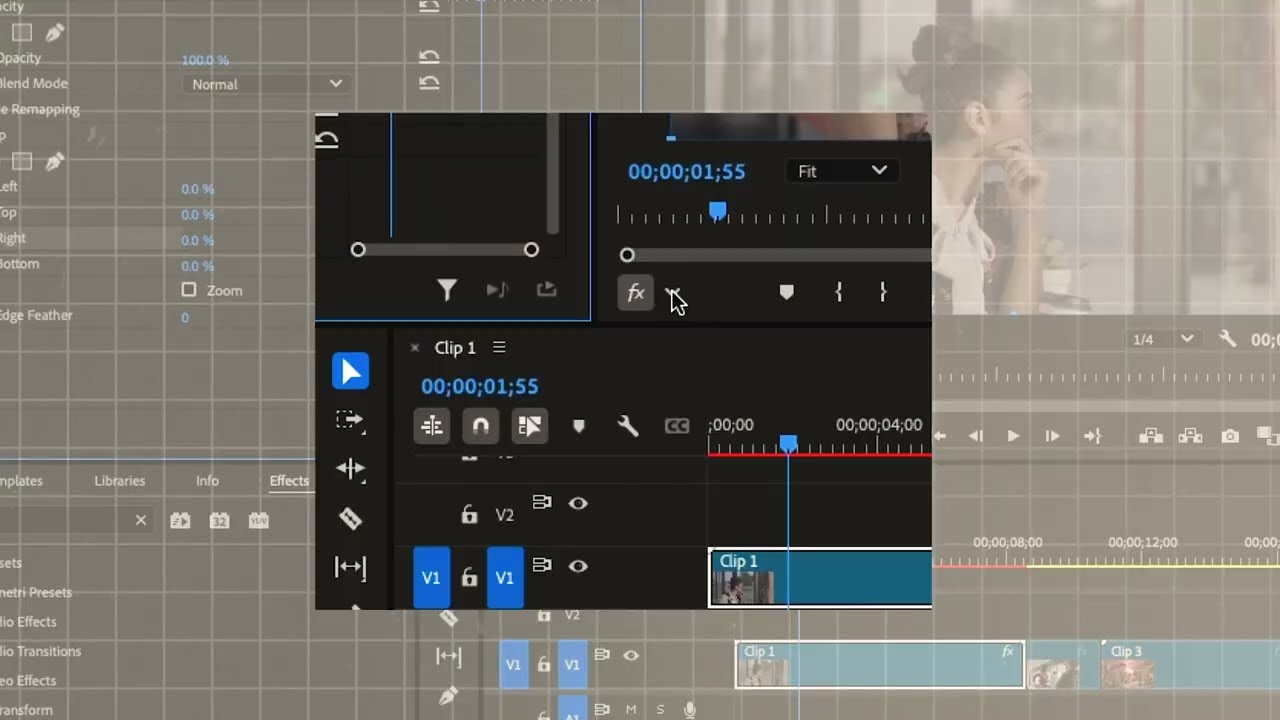Pick the Track Select Forward tool in inset
Screen dimensions: 1280x720
point(350,420)
